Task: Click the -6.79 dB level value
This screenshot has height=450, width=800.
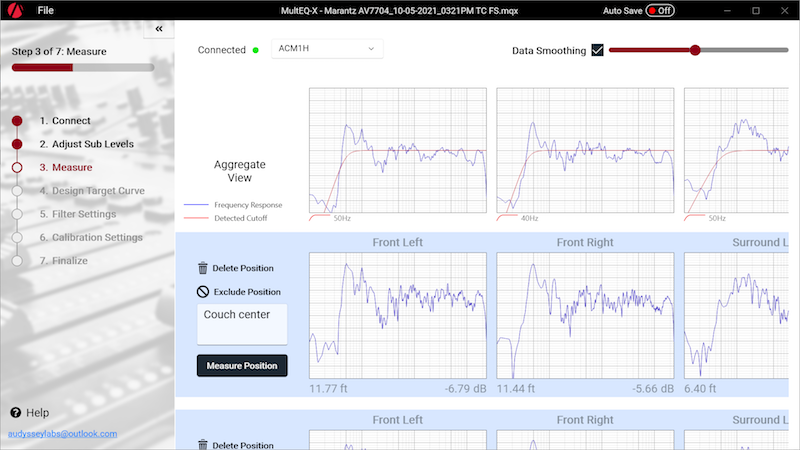Action: click(x=465, y=389)
